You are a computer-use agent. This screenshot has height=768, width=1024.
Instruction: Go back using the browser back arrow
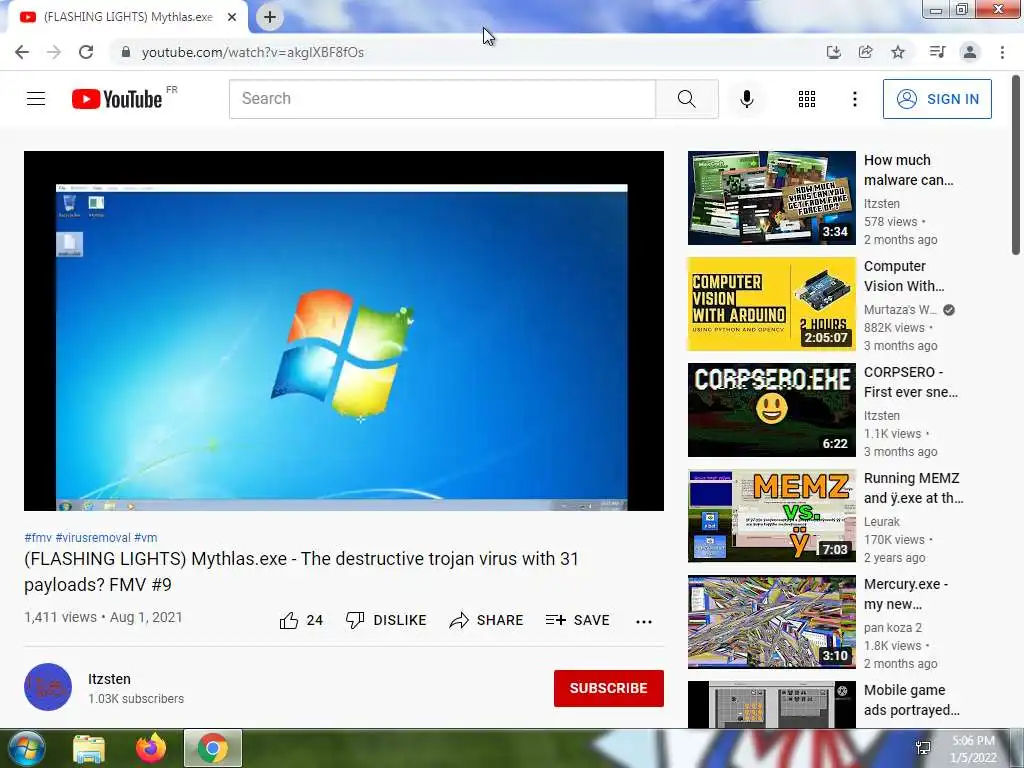[22, 52]
